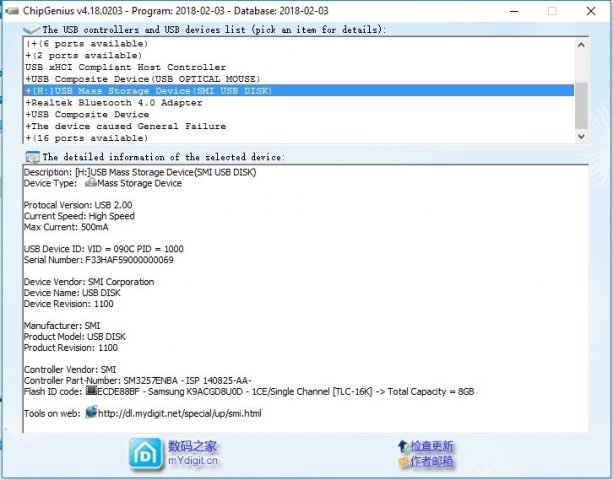Image resolution: width=613 pixels, height=480 pixels.
Task: Click the drive icon beside Mass Storage Device
Action: (90, 183)
